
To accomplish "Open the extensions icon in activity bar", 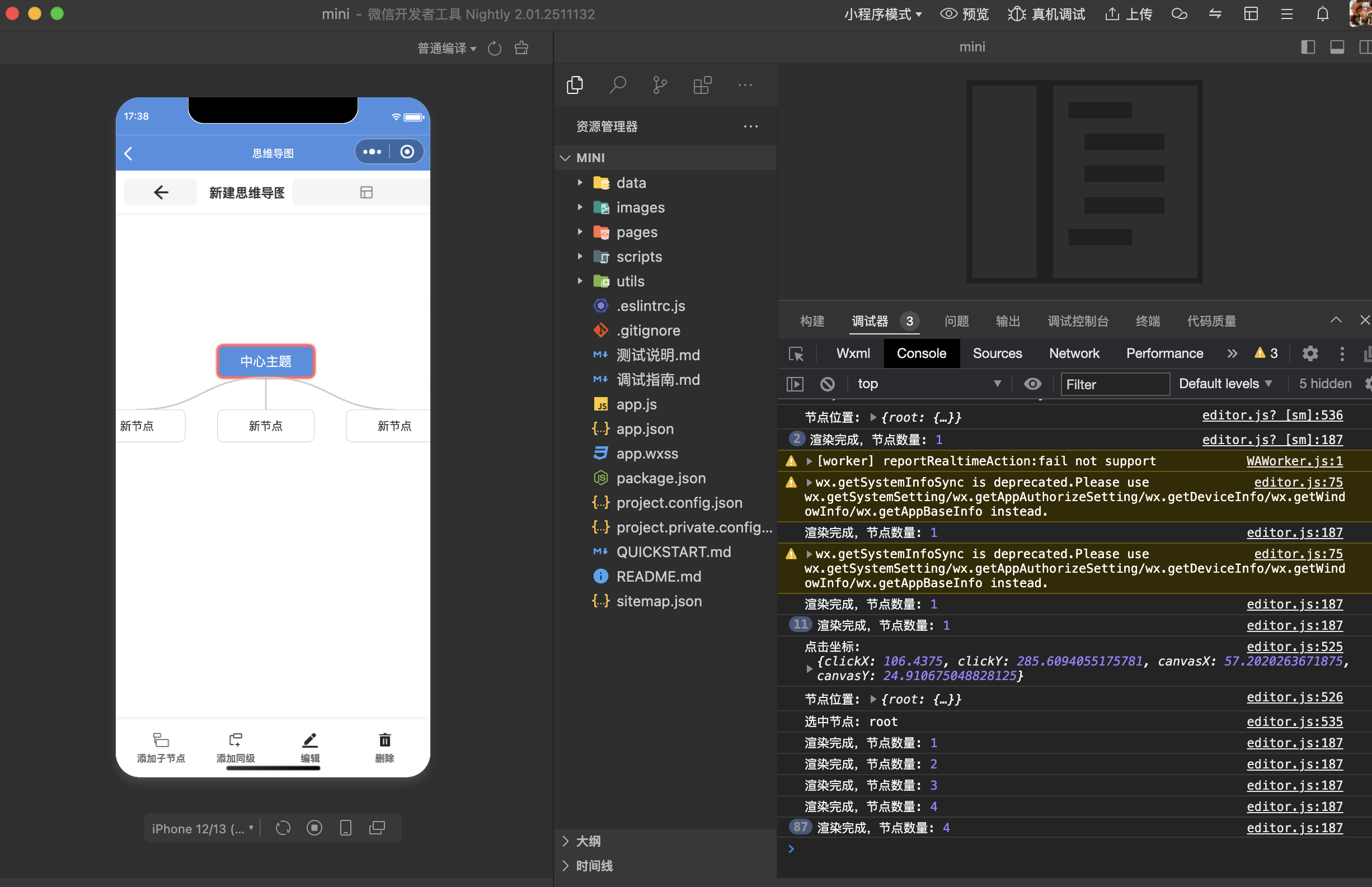I will pos(702,85).
